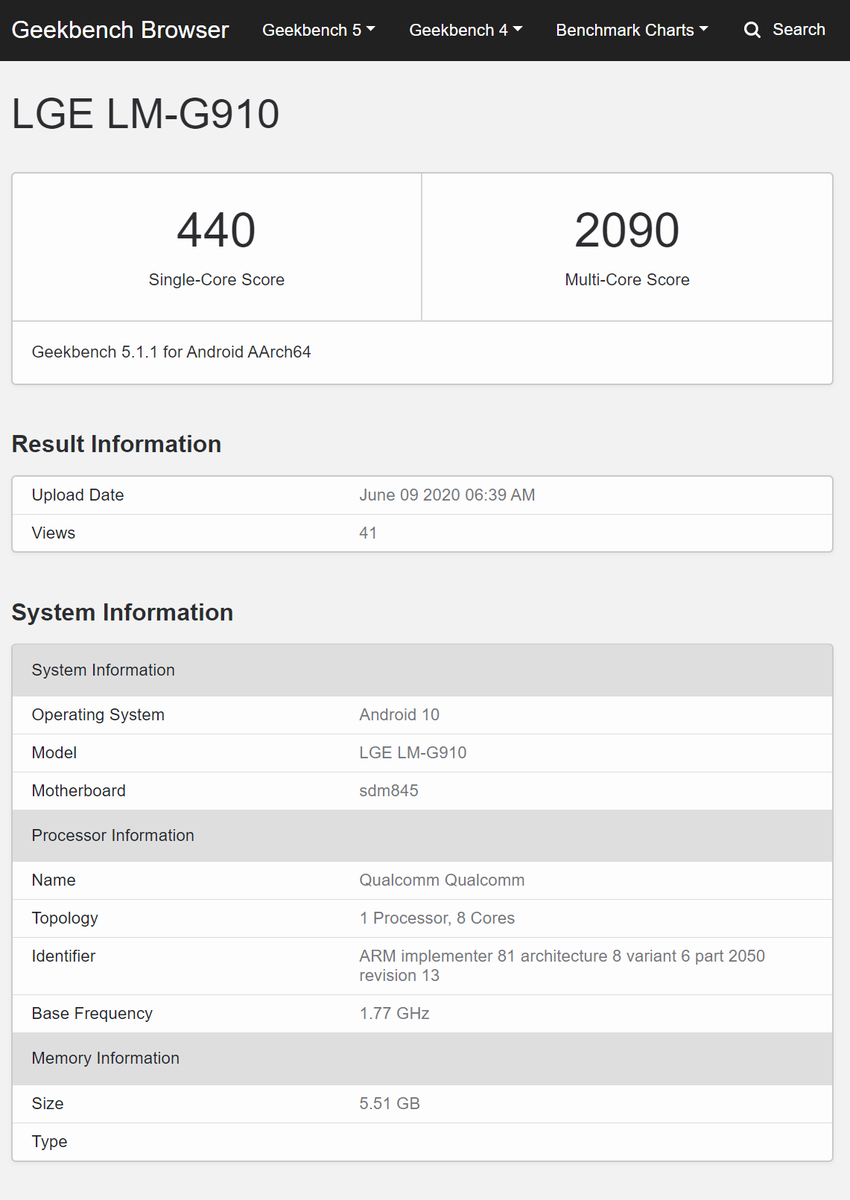The height and width of the screenshot is (1200, 850).
Task: Click the Single-Core Score label
Action: tap(217, 280)
